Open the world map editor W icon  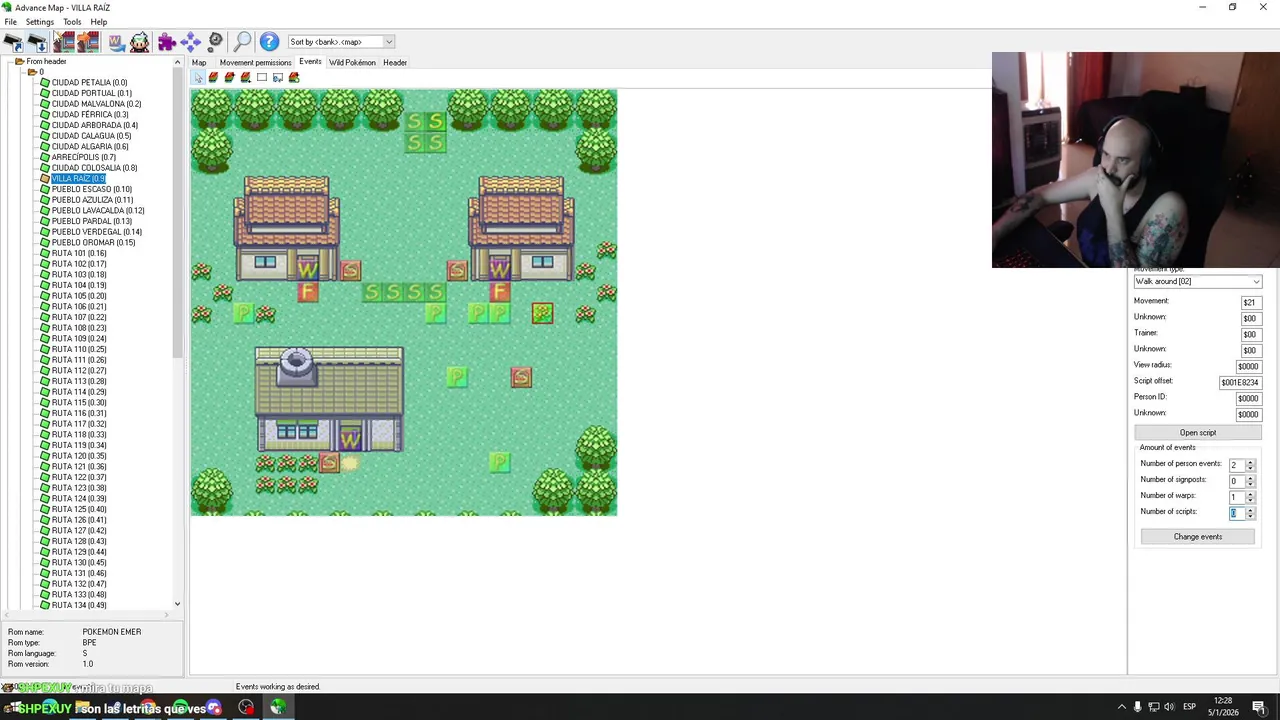coord(116,42)
